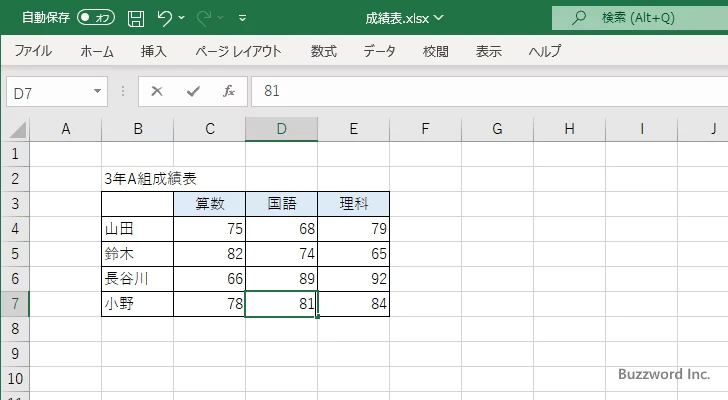Select column H header
The height and width of the screenshot is (400, 728).
point(569,129)
